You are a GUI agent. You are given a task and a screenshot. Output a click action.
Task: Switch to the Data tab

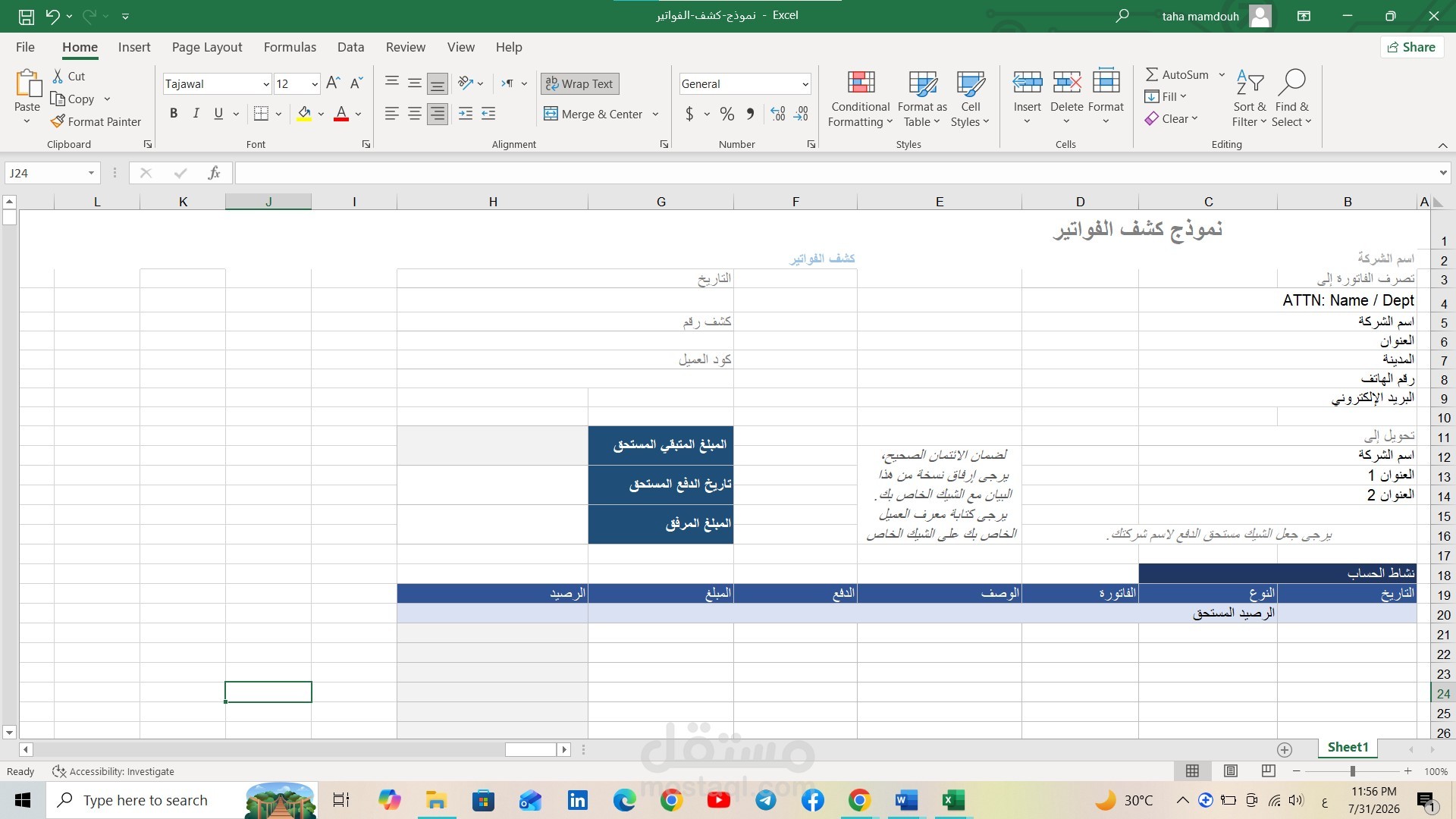(x=350, y=47)
